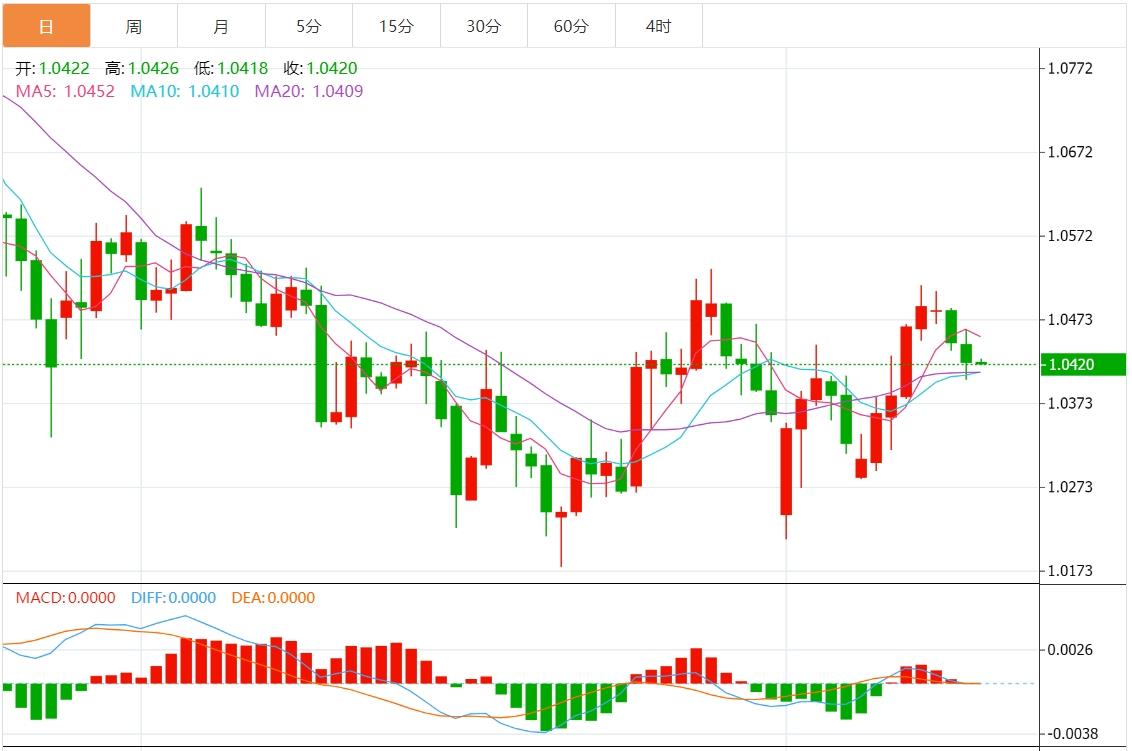Click the 低:1.0418 low price value

pyautogui.click(x=231, y=69)
